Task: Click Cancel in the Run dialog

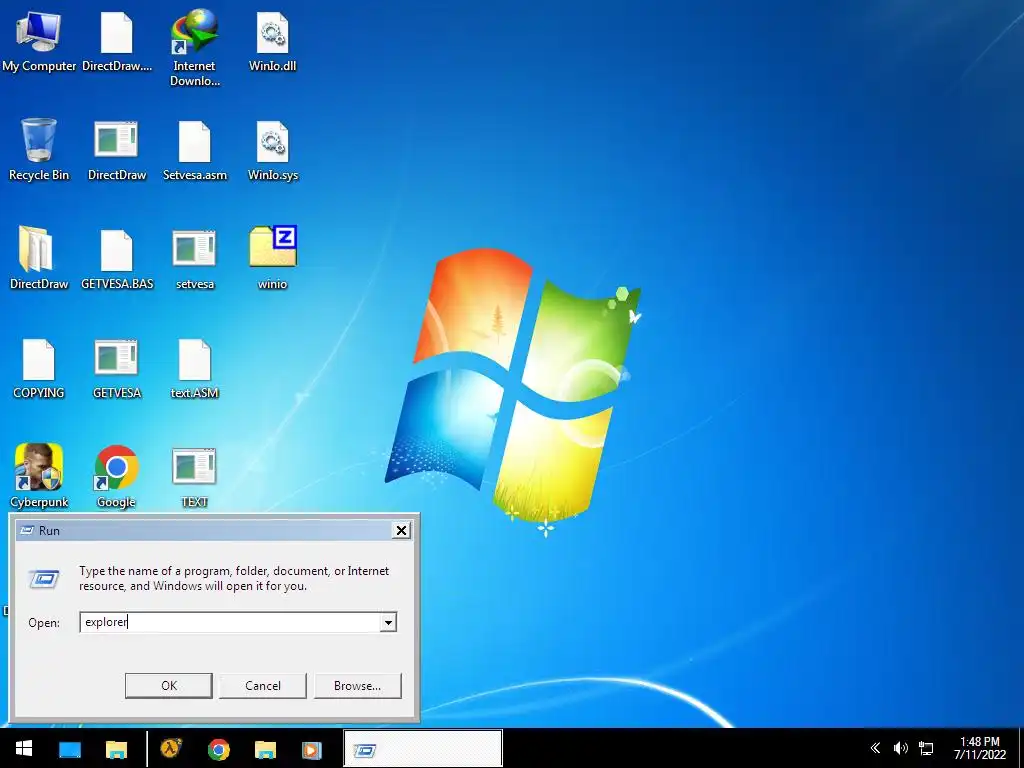Action: 263,686
